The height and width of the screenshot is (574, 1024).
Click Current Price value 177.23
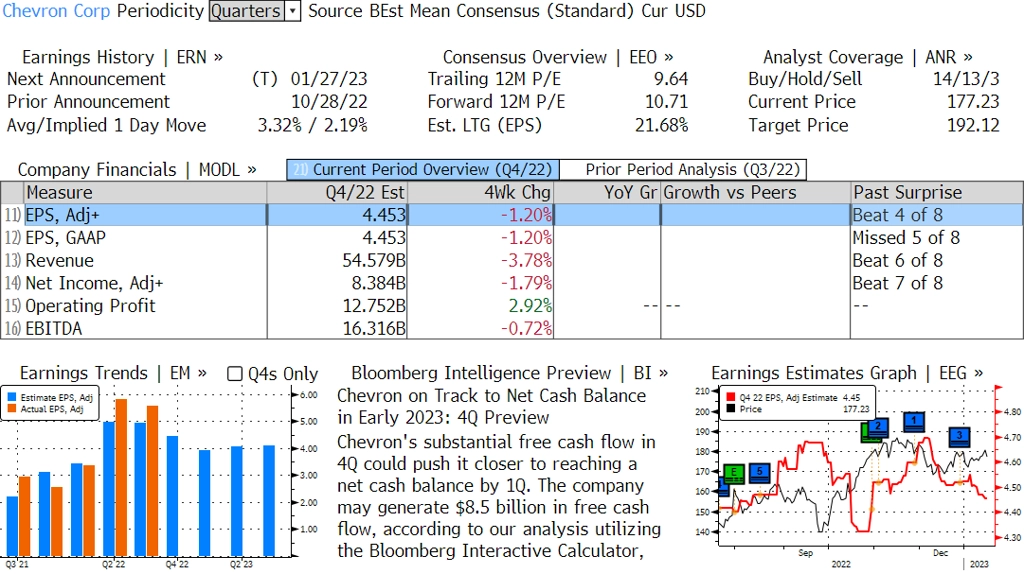click(x=973, y=102)
